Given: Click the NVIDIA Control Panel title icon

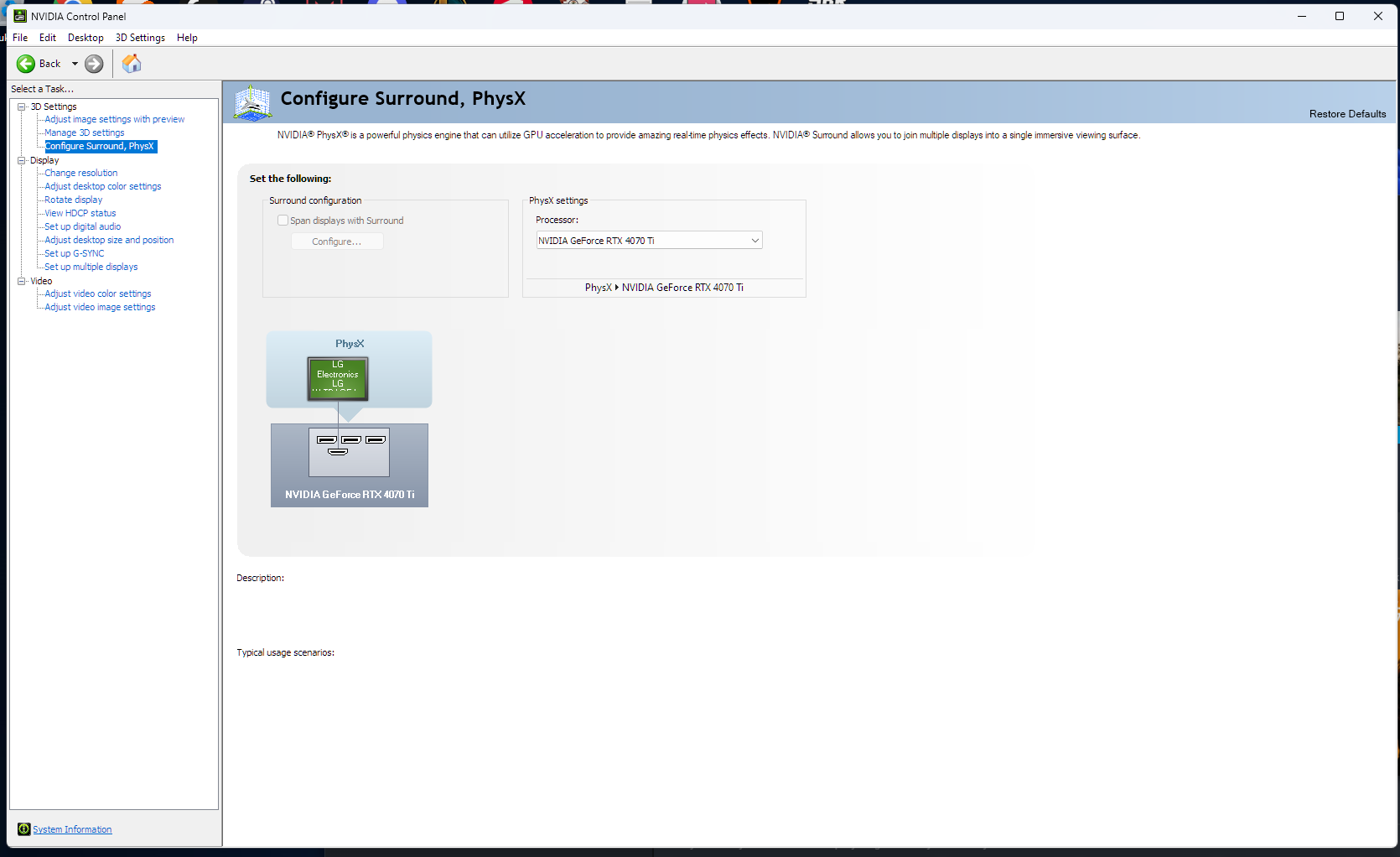Looking at the screenshot, I should pyautogui.click(x=20, y=16).
